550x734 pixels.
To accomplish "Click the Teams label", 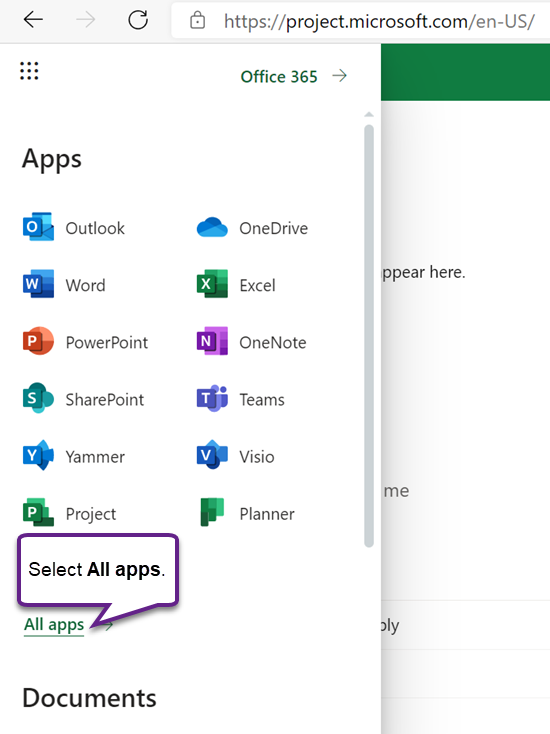I will point(262,400).
